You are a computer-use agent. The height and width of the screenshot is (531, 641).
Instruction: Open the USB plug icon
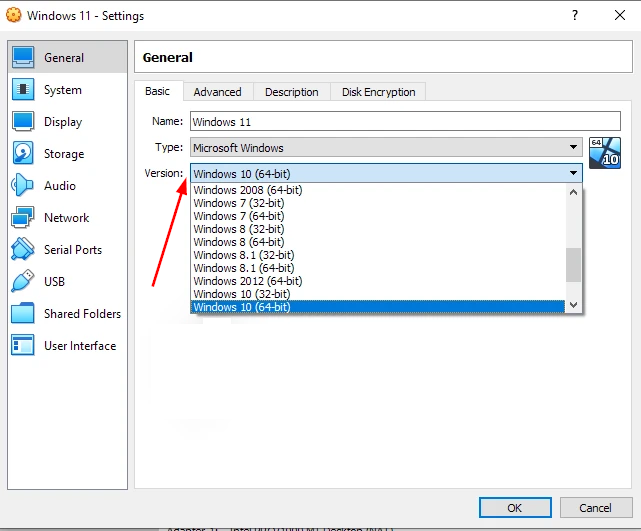coord(23,281)
